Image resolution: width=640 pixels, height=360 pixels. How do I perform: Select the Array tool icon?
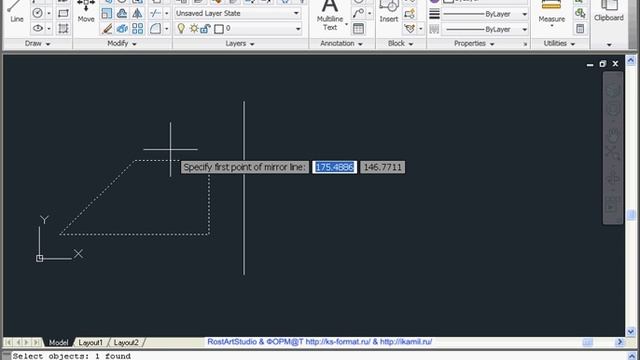(137, 28)
